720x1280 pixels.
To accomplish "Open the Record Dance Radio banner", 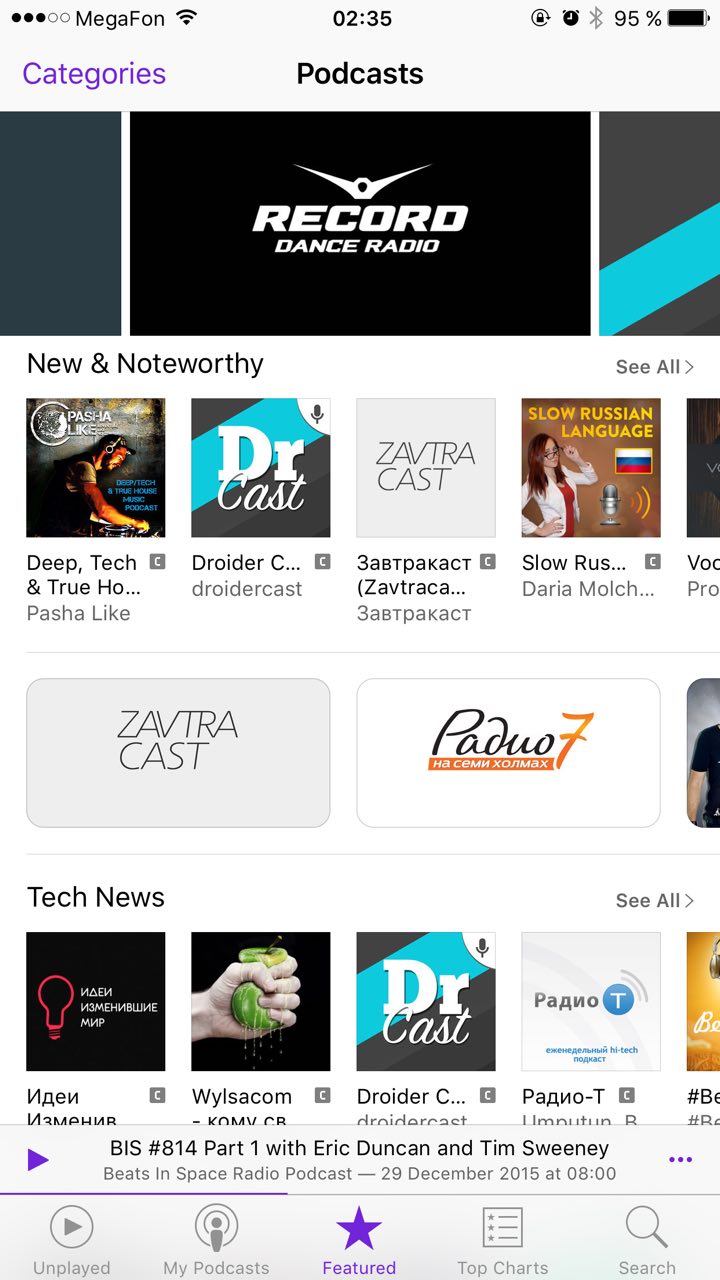I will point(360,223).
